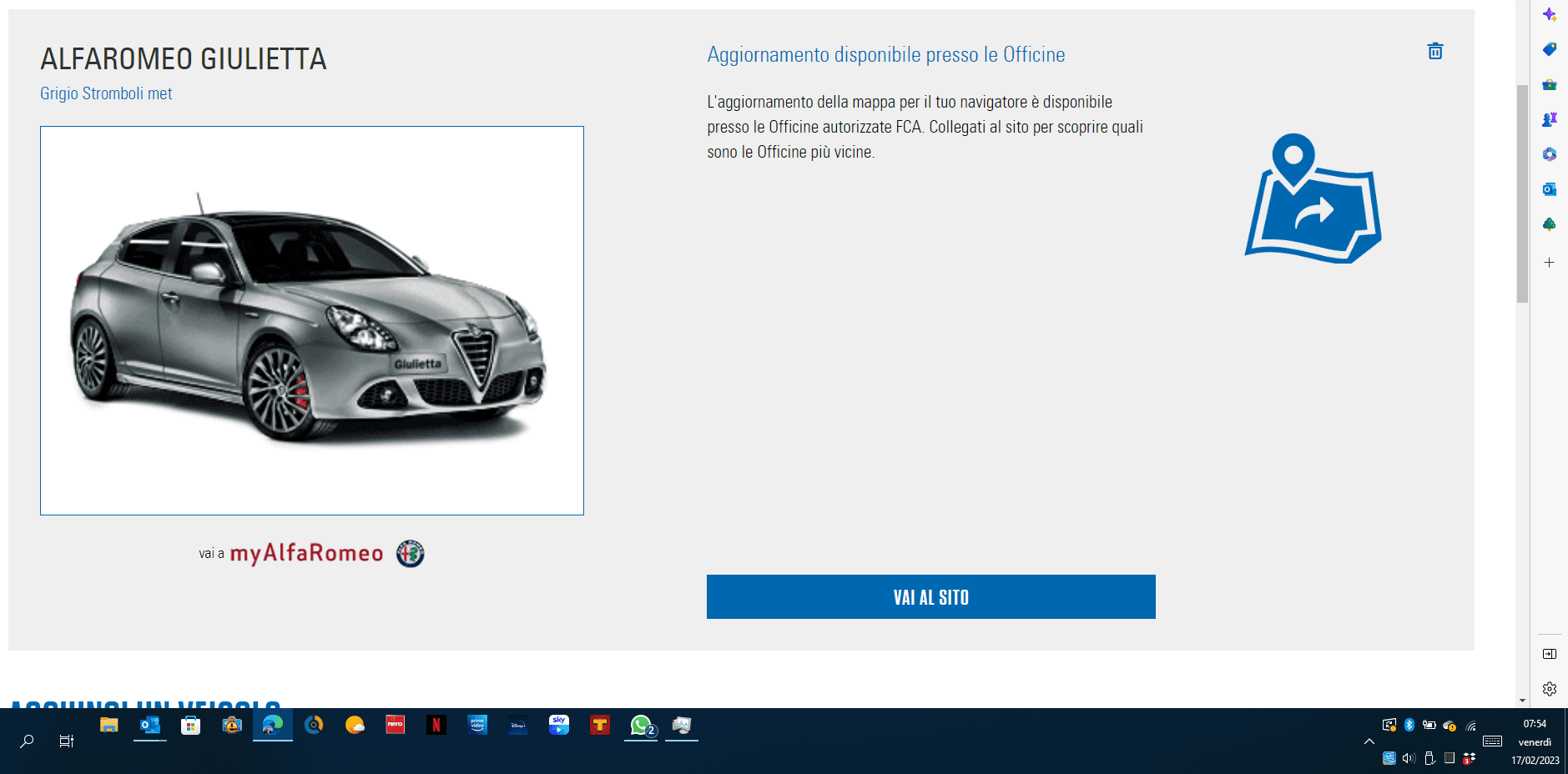Open the green tree icon in sidebar
Screen dimensions: 1568x774
point(1549,224)
